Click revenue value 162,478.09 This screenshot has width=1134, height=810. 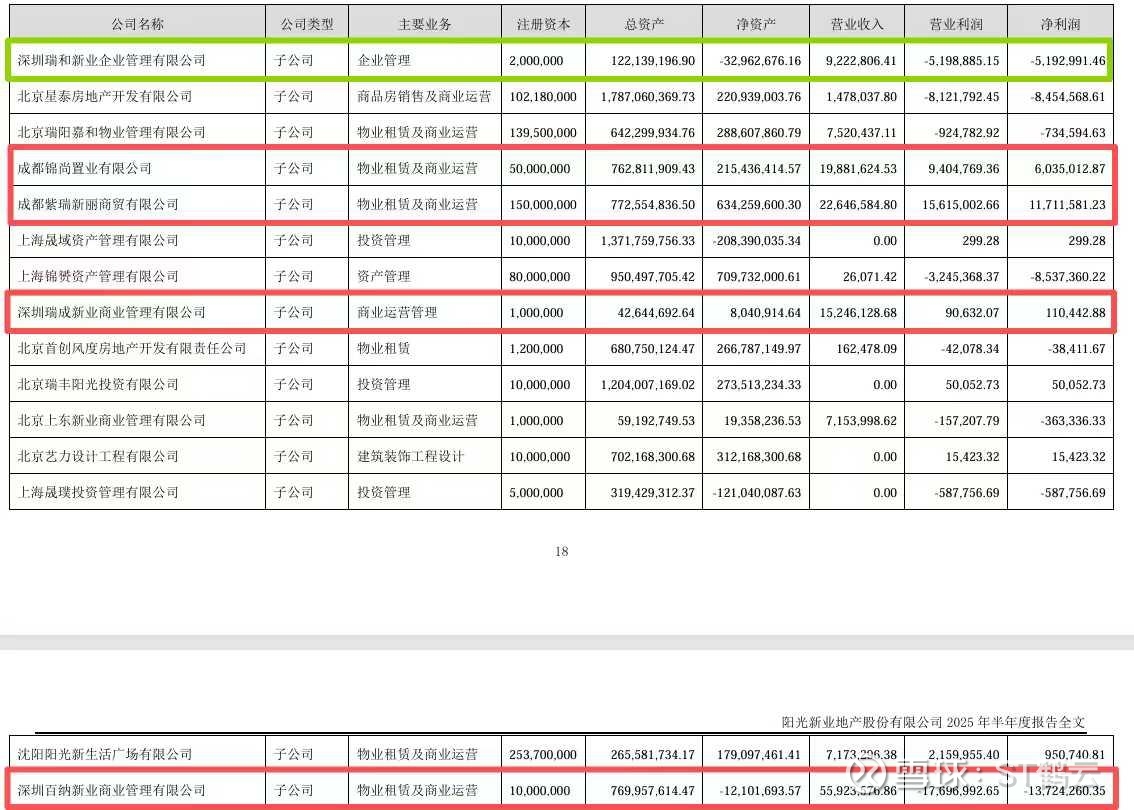coord(866,349)
